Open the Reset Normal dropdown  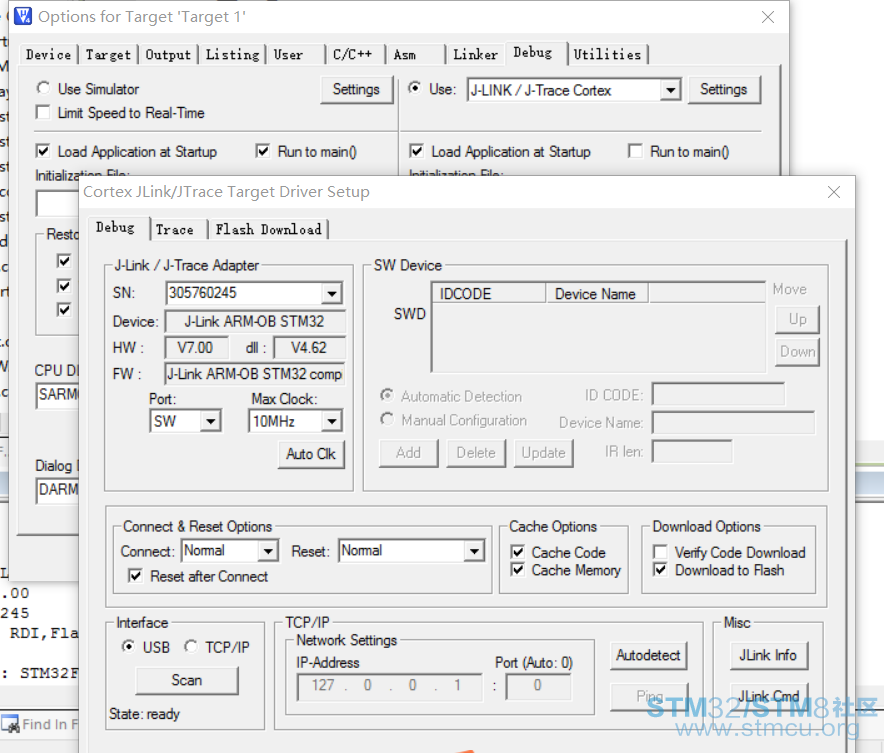click(474, 551)
